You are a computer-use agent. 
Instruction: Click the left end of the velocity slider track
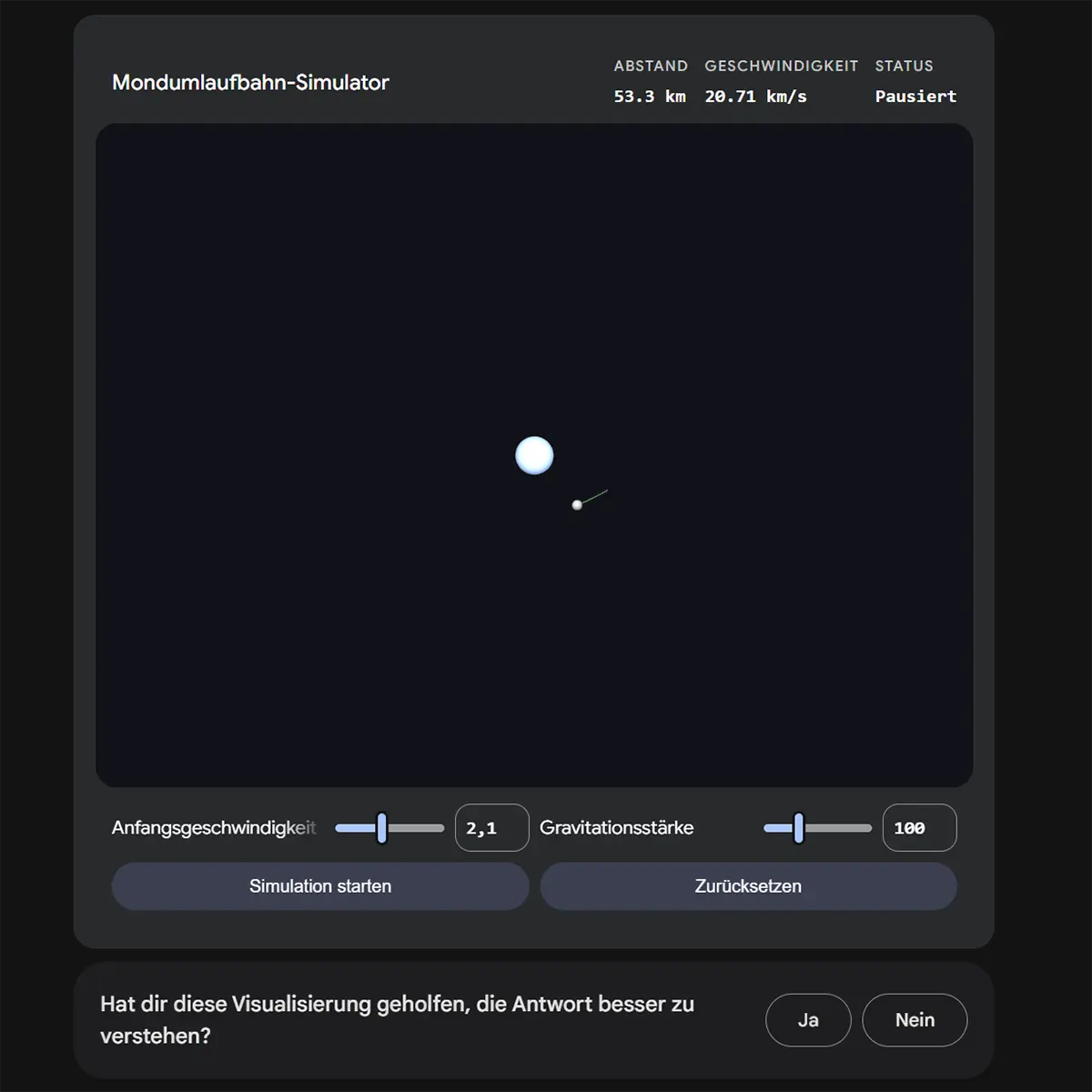click(x=341, y=827)
